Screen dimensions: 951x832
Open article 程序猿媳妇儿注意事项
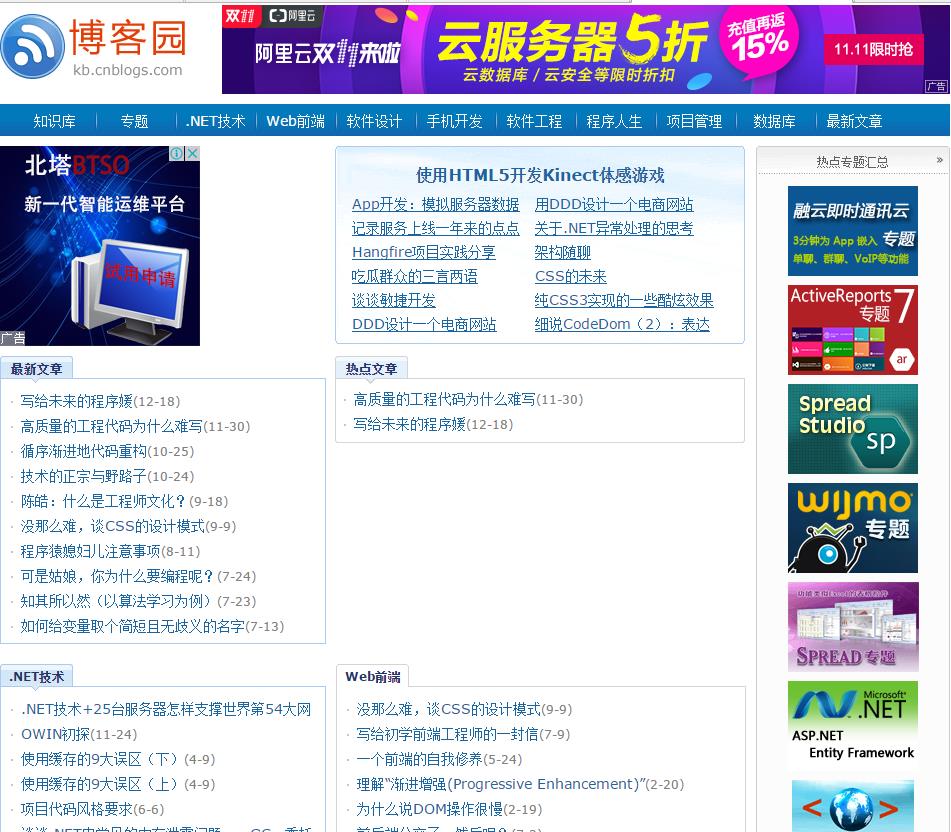click(x=90, y=551)
